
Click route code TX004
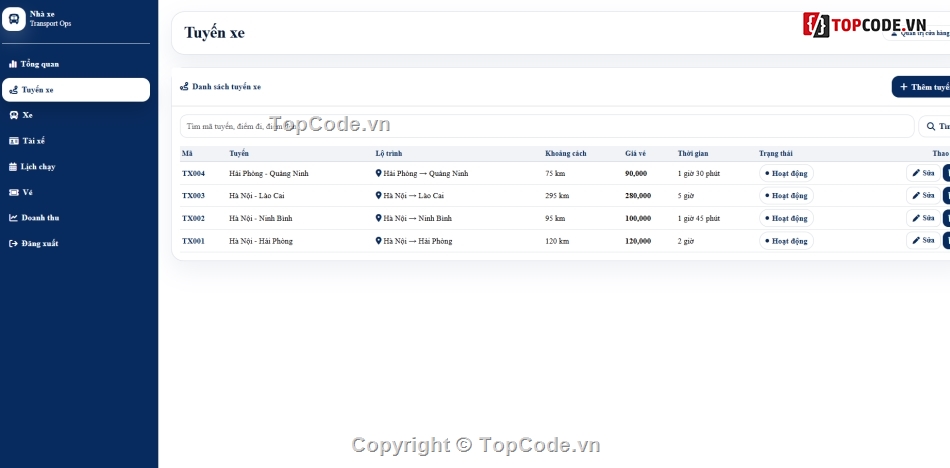193,173
